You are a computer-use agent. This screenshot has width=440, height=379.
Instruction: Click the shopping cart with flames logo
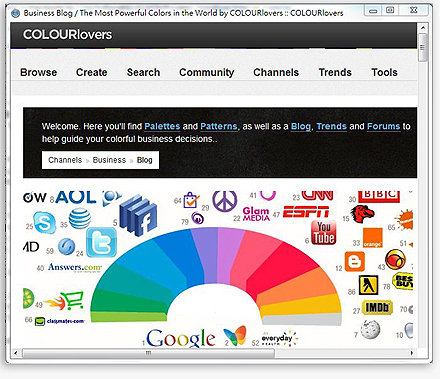[64, 300]
